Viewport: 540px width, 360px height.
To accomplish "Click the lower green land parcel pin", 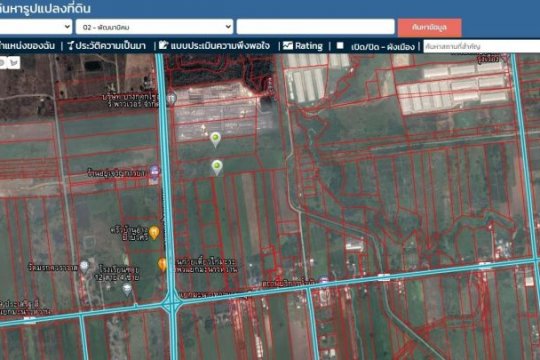I will click(217, 167).
